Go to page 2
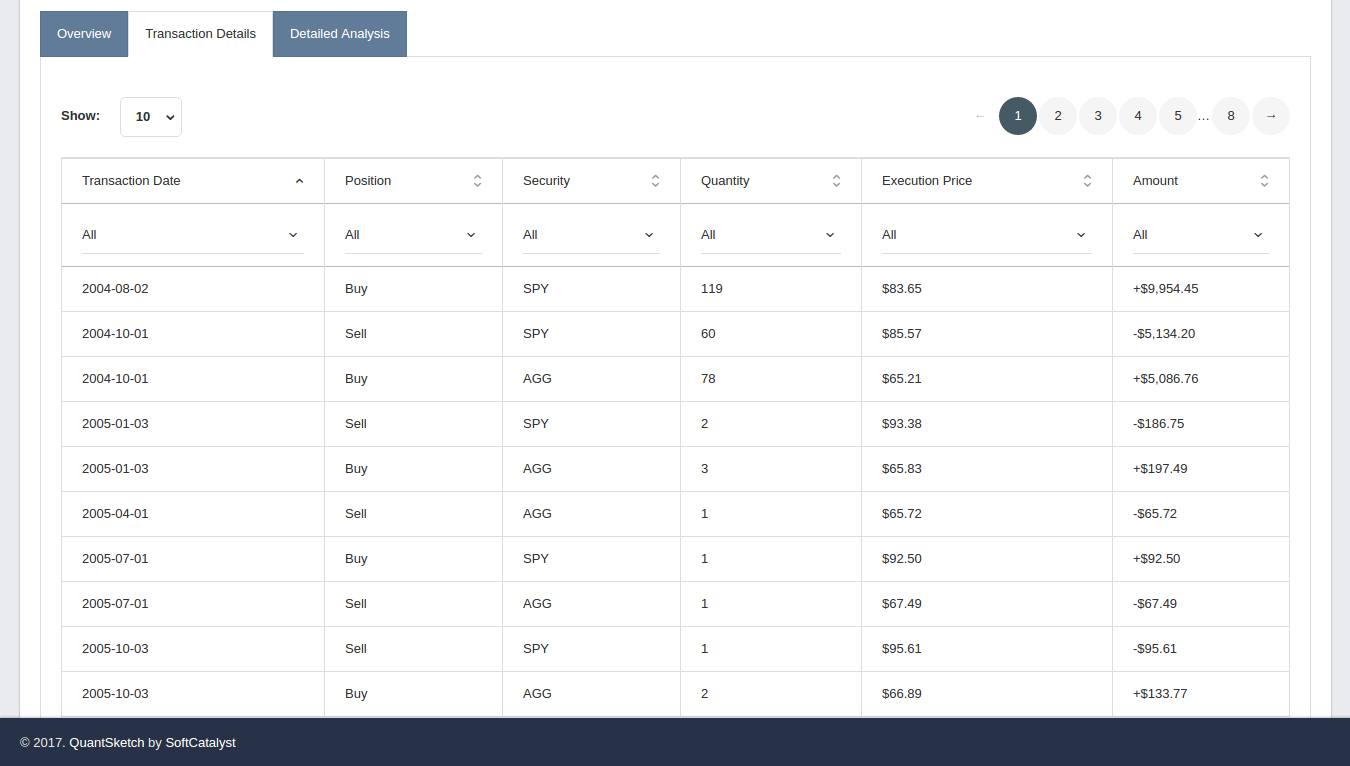Screen dimensions: 1350x766 point(1058,116)
